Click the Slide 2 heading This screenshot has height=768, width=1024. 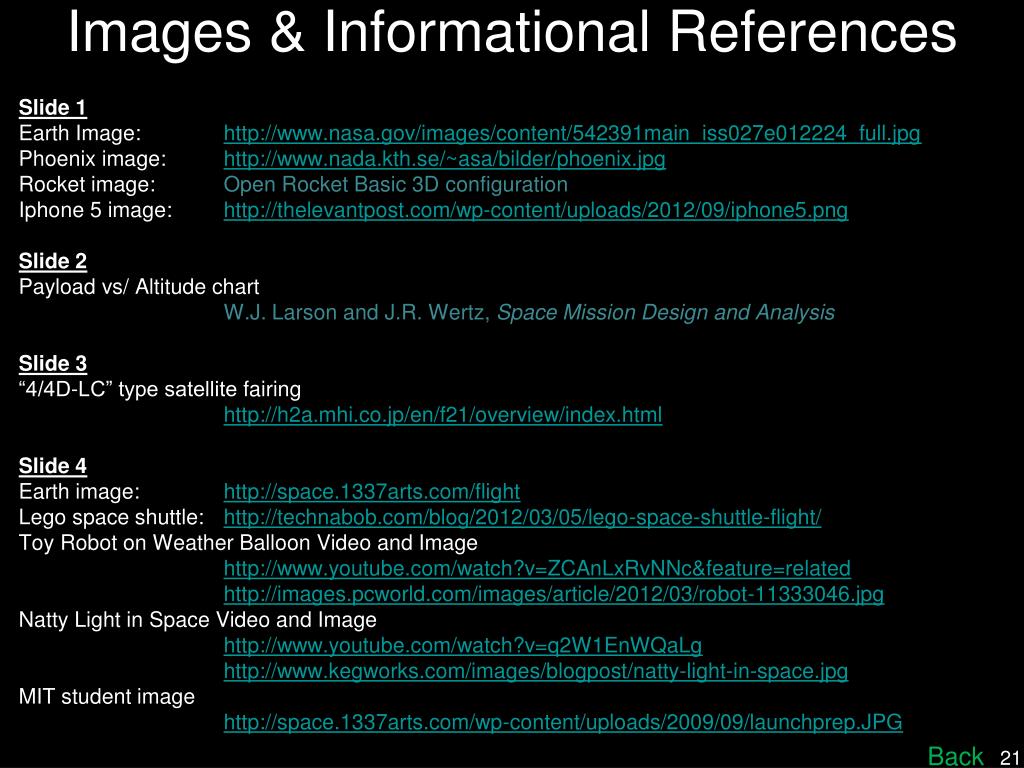53,261
